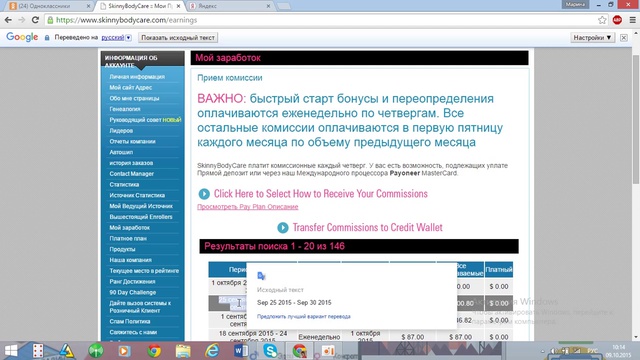Click the Платный table column header
The height and width of the screenshot is (360, 640).
(x=499, y=270)
